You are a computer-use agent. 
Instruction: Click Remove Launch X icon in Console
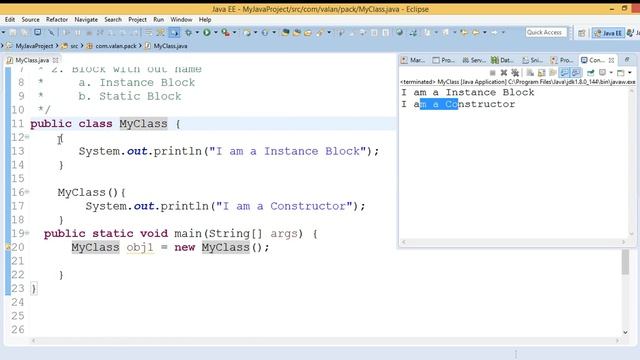[x=504, y=73]
